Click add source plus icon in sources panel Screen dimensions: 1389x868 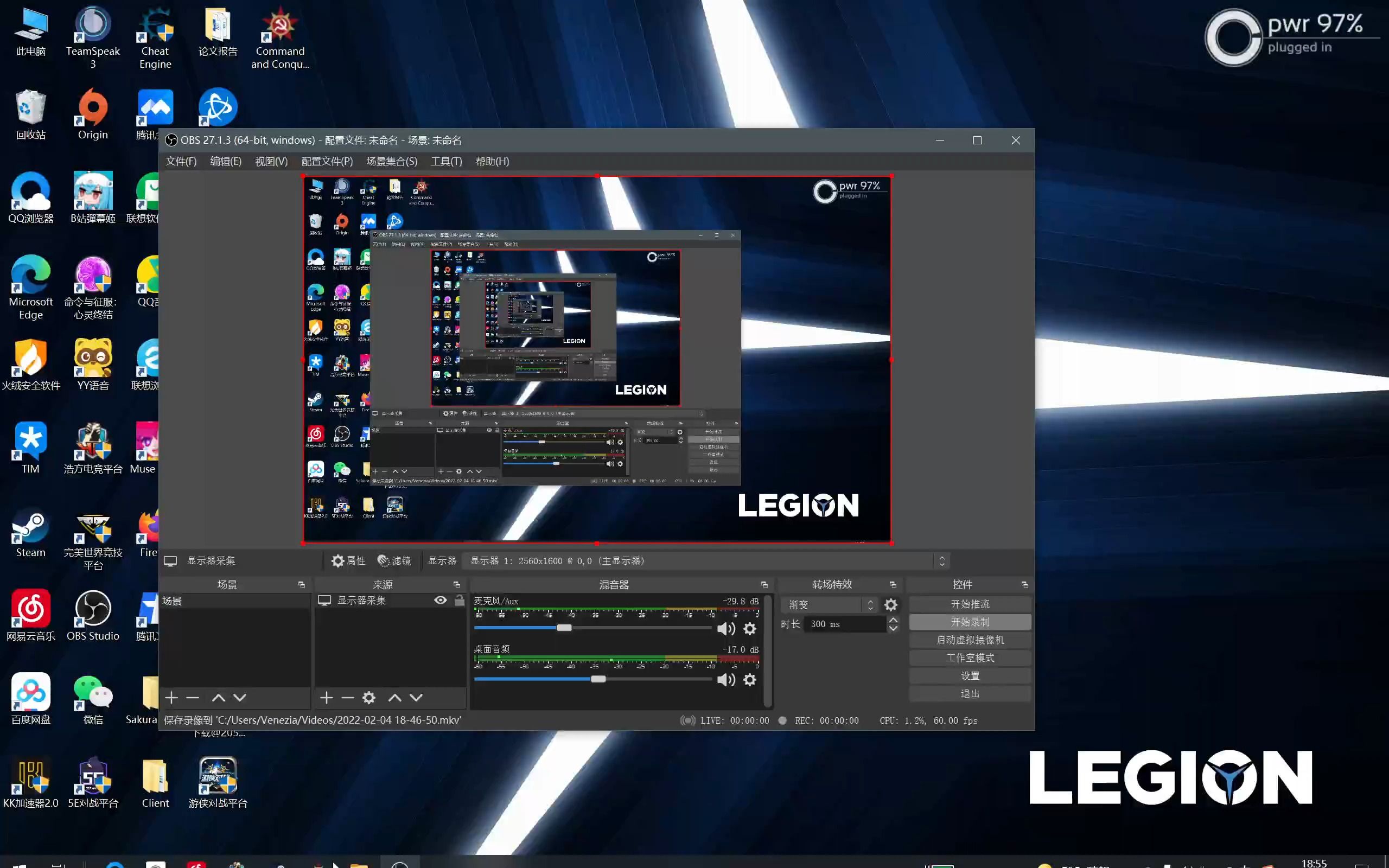[327, 697]
